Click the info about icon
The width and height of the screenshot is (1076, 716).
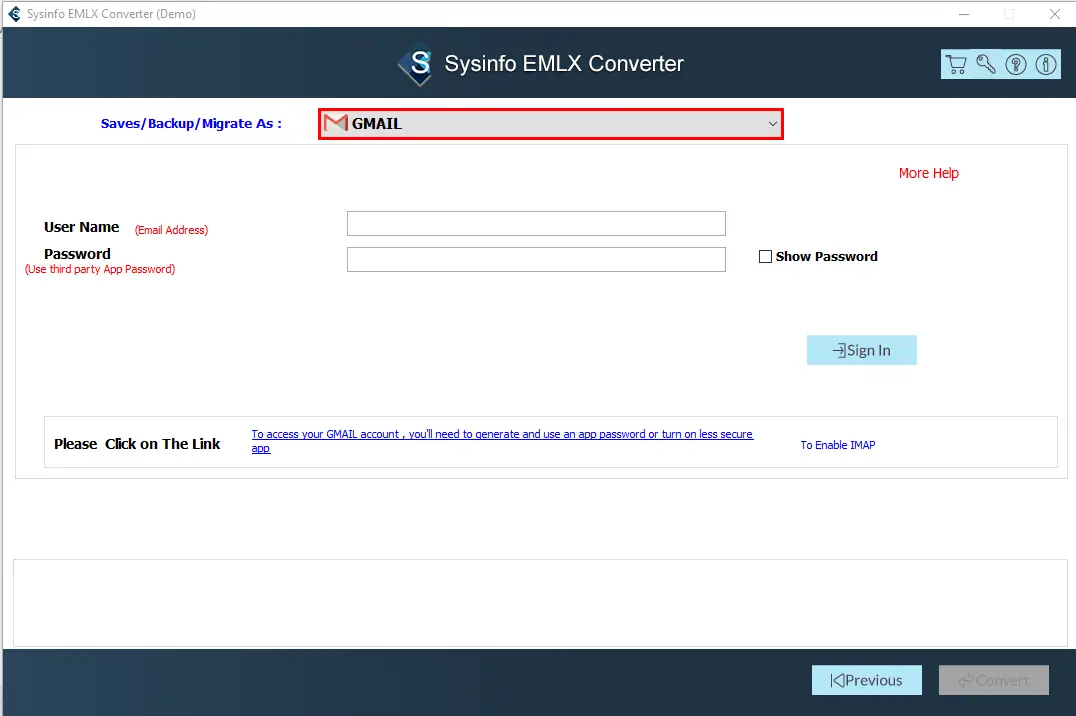pos(1046,65)
